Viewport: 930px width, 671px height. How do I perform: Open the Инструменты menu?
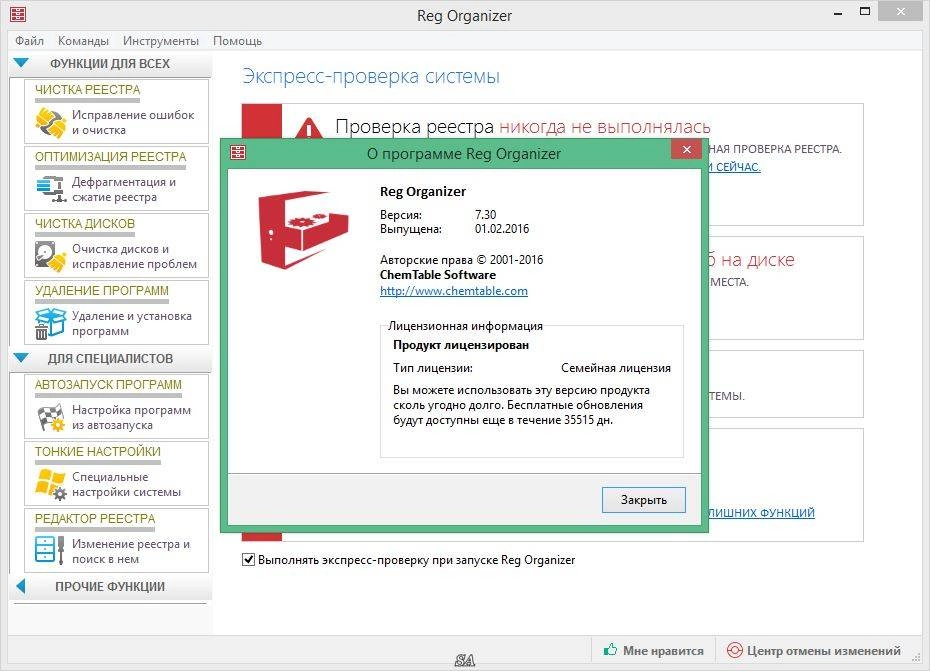pos(161,41)
